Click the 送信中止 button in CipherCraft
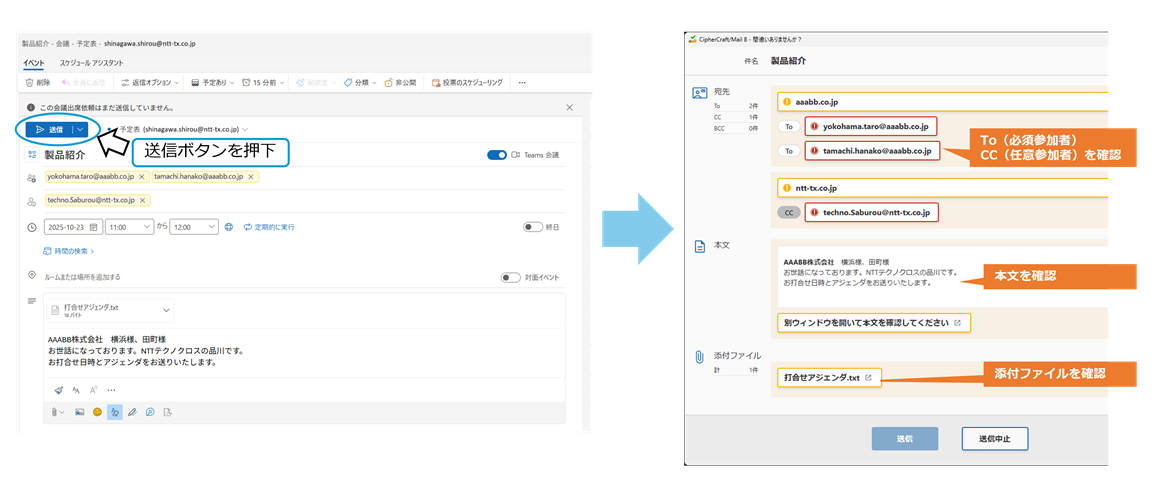Viewport: 1169px width, 498px height. [994, 439]
